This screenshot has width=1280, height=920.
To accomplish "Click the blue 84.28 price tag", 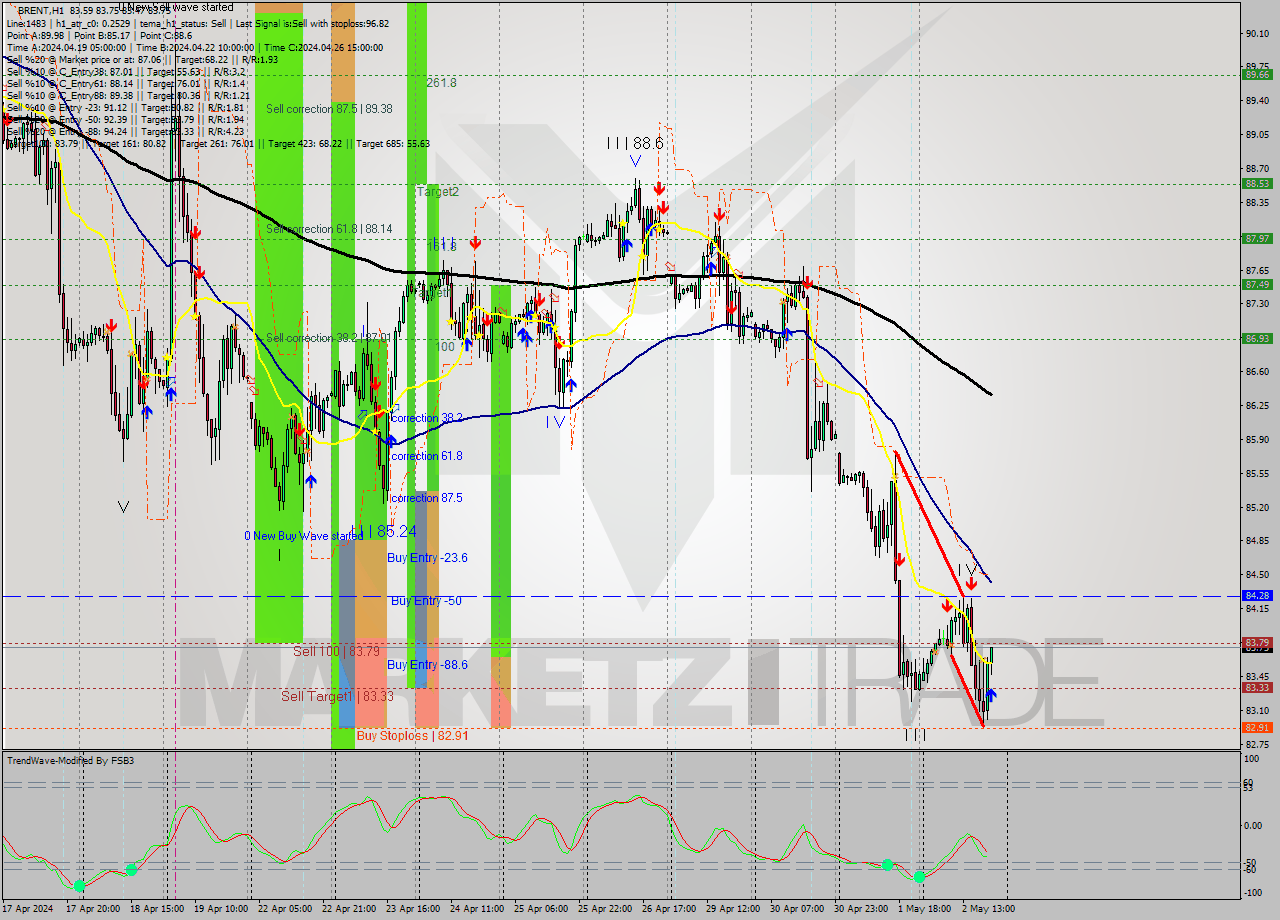I will point(1257,595).
